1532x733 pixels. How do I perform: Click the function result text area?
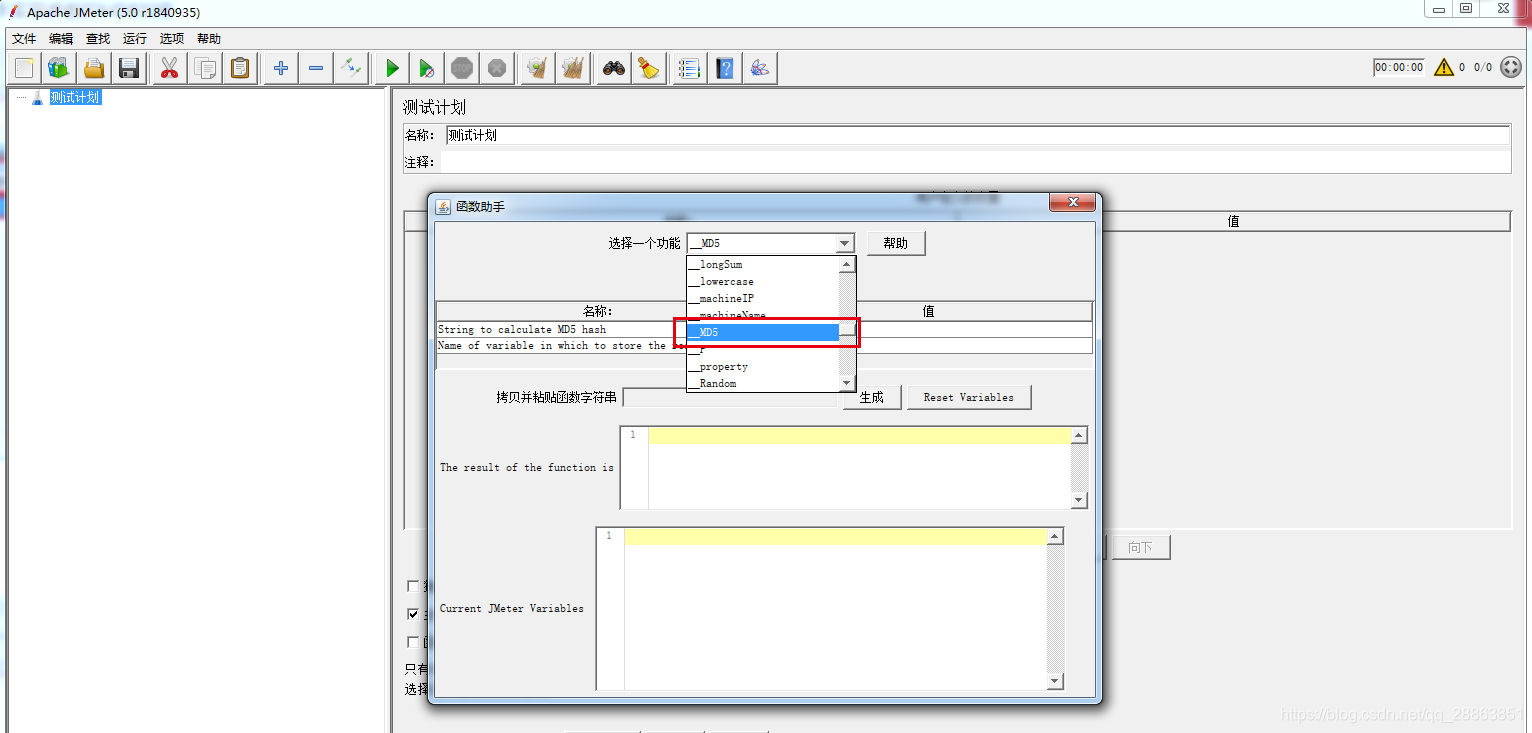859,468
